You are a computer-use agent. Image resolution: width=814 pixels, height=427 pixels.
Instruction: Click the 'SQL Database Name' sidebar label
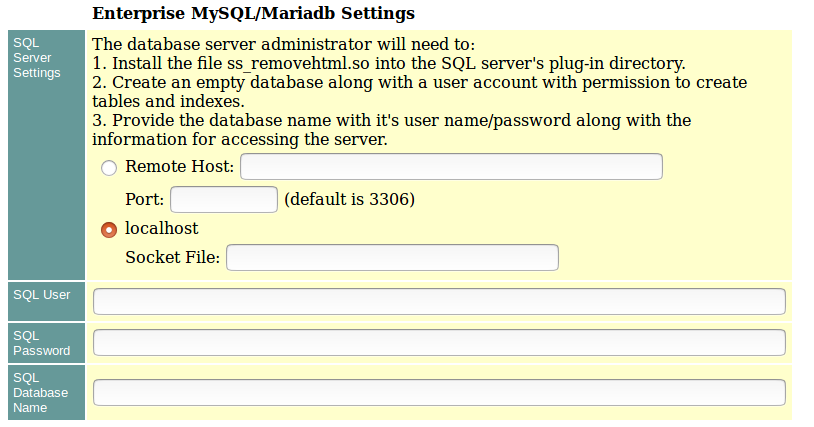click(x=41, y=392)
